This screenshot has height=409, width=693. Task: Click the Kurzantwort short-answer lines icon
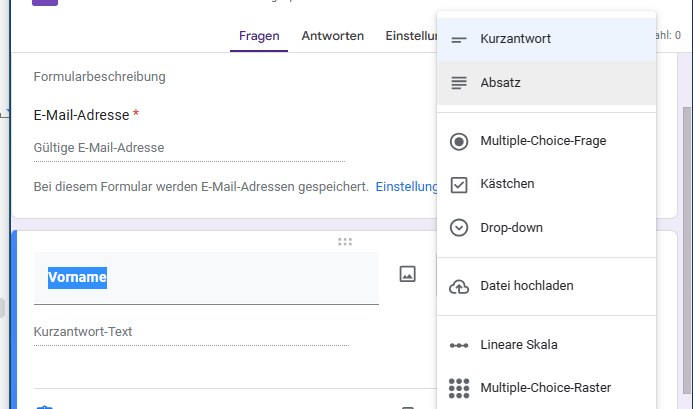pyautogui.click(x=459, y=39)
